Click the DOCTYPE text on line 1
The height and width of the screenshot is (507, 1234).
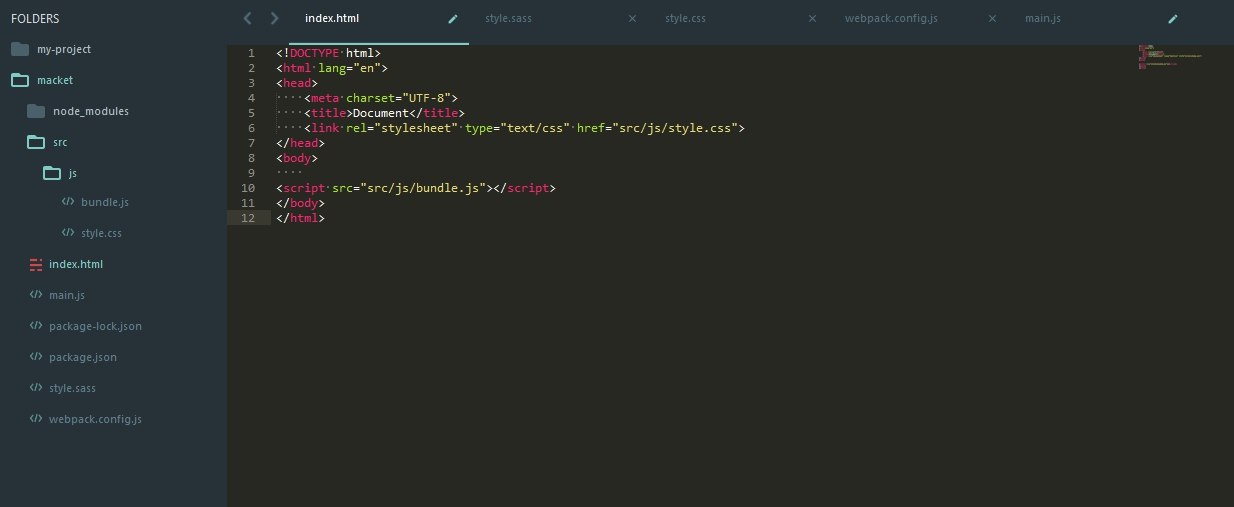click(x=314, y=53)
